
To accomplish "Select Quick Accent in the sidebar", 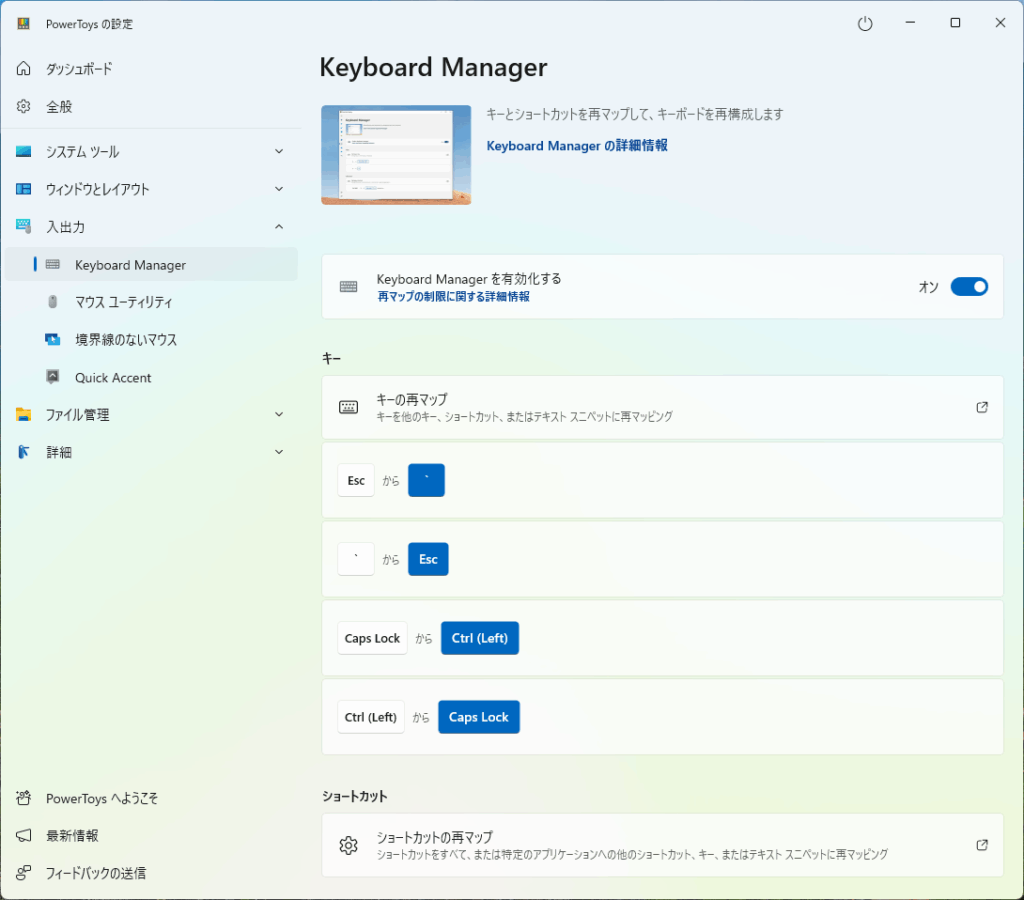I will point(151,377).
